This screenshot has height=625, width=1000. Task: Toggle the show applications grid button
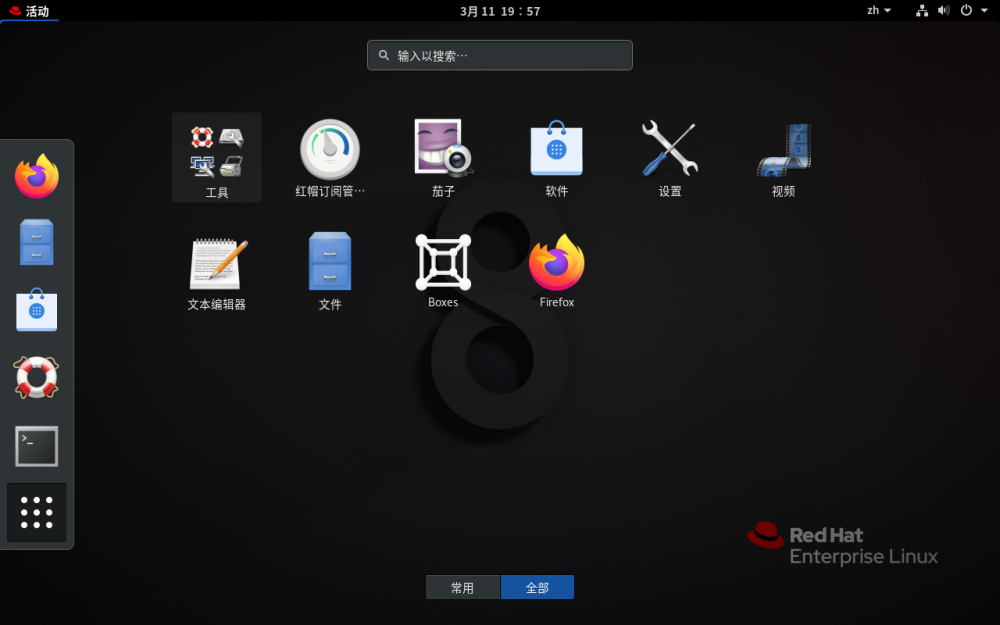click(x=36, y=513)
